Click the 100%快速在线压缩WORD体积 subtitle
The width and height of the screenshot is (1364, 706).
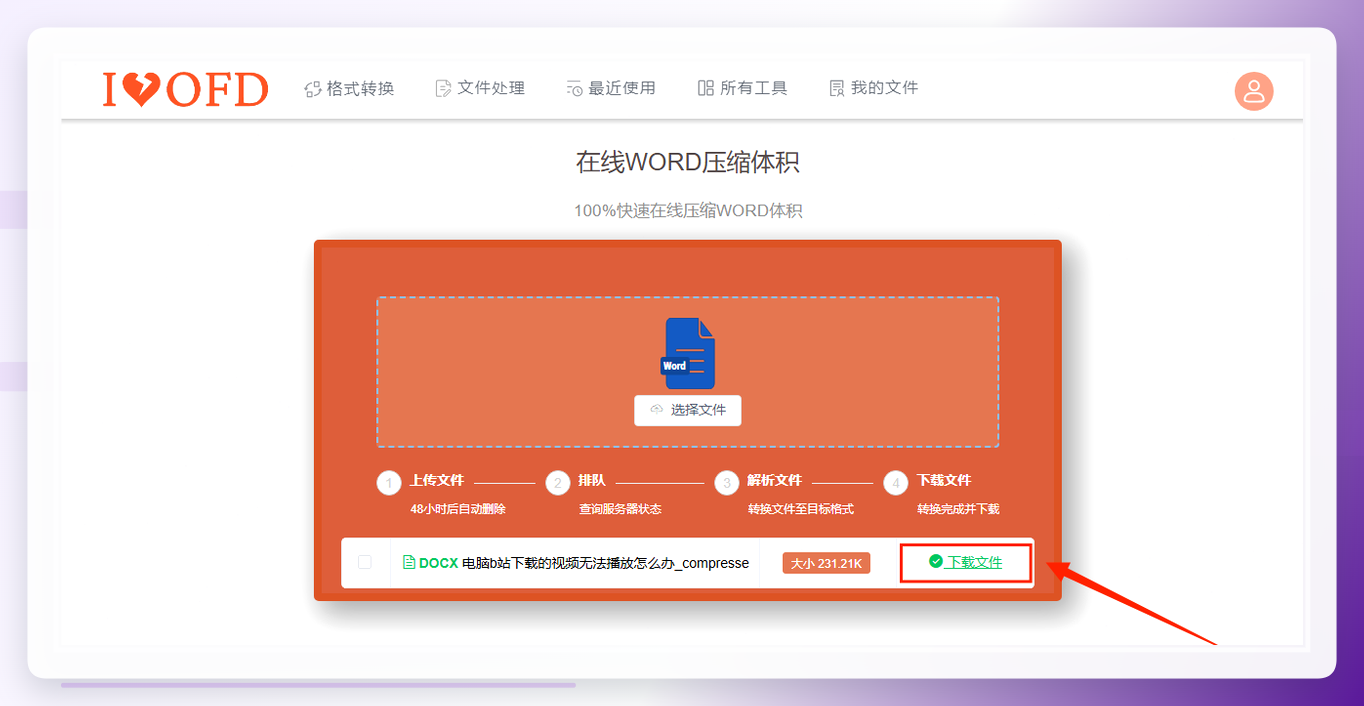click(688, 211)
